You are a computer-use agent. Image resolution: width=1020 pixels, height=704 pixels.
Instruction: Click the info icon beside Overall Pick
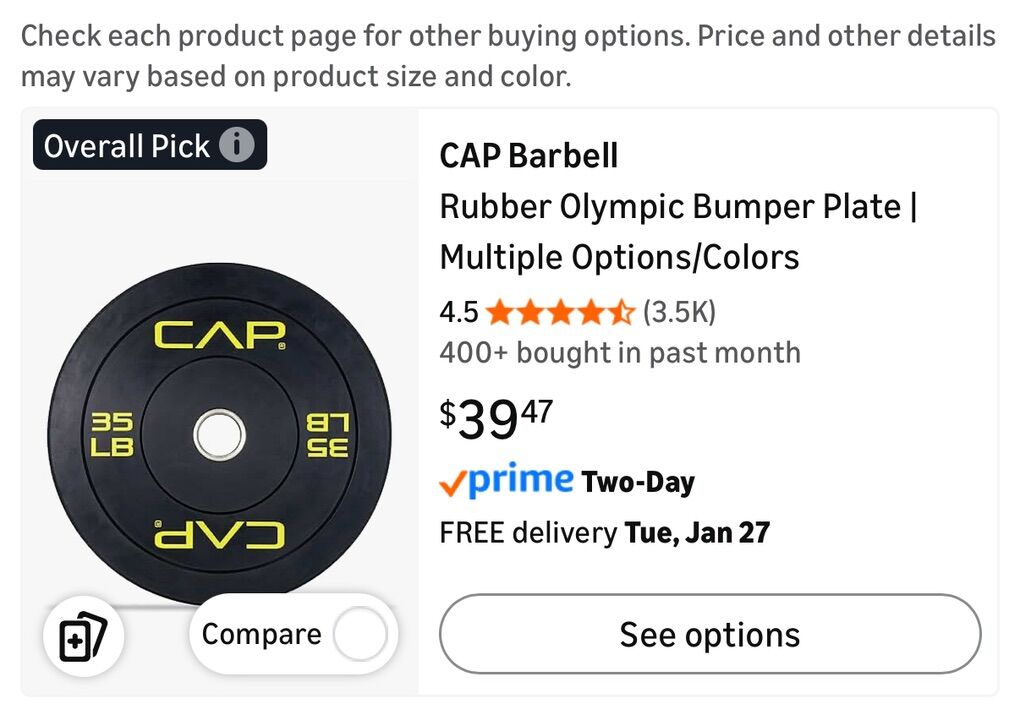(237, 146)
